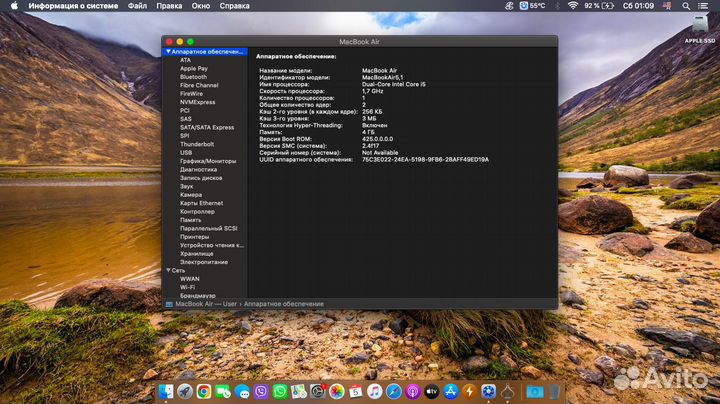The height and width of the screenshot is (404, 720).
Task: Open Notification Center list icon
Action: tap(703, 6)
